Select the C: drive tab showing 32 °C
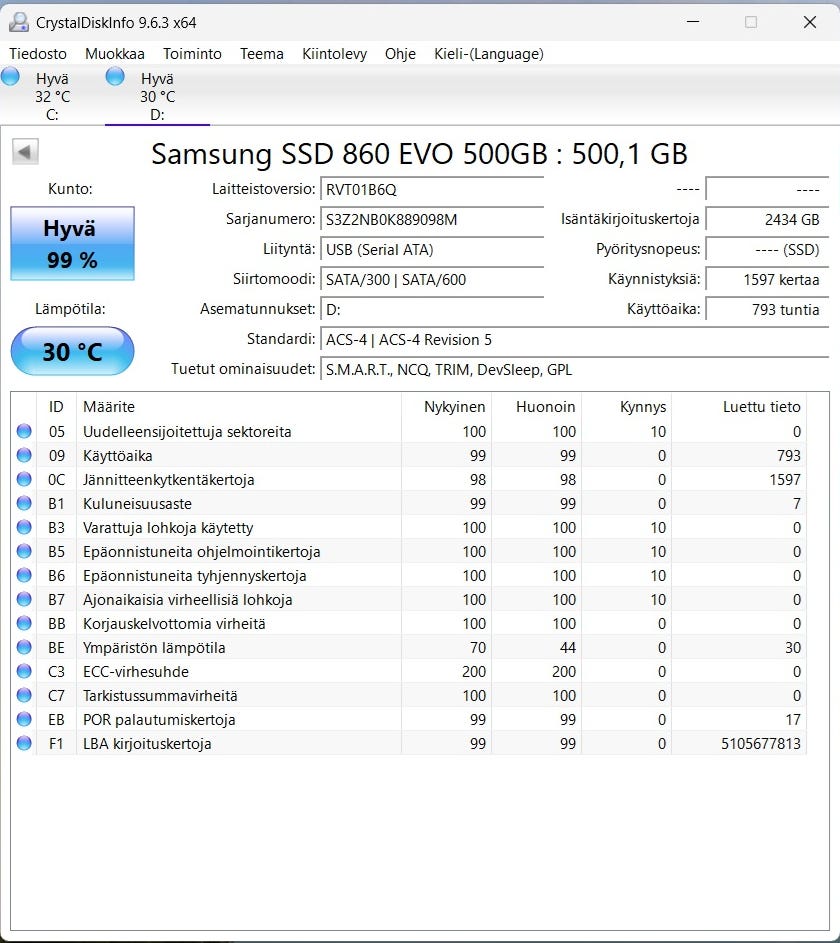This screenshot has width=840, height=943. tap(52, 96)
